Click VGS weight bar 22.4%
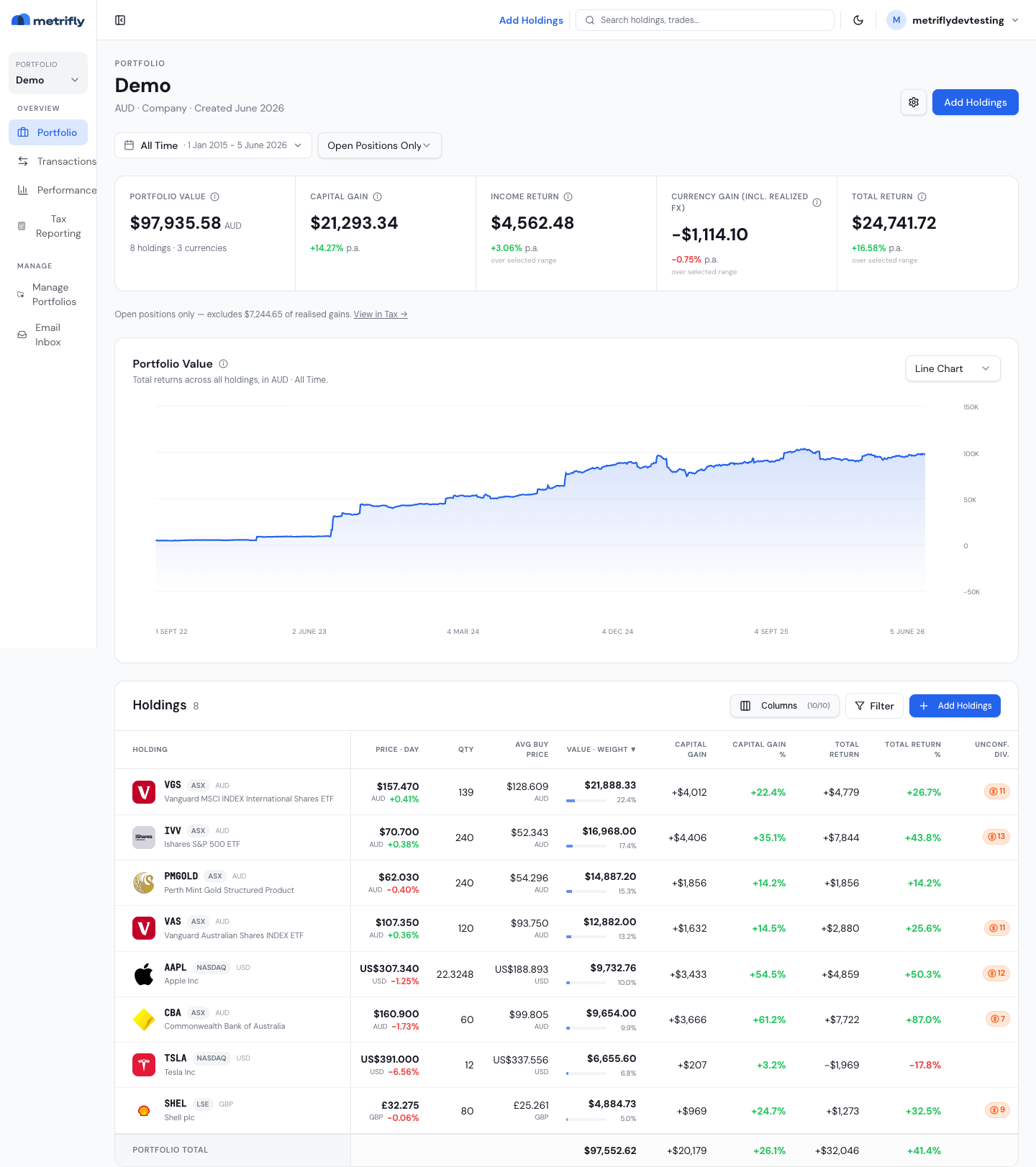The height and width of the screenshot is (1167, 1036). 586,800
